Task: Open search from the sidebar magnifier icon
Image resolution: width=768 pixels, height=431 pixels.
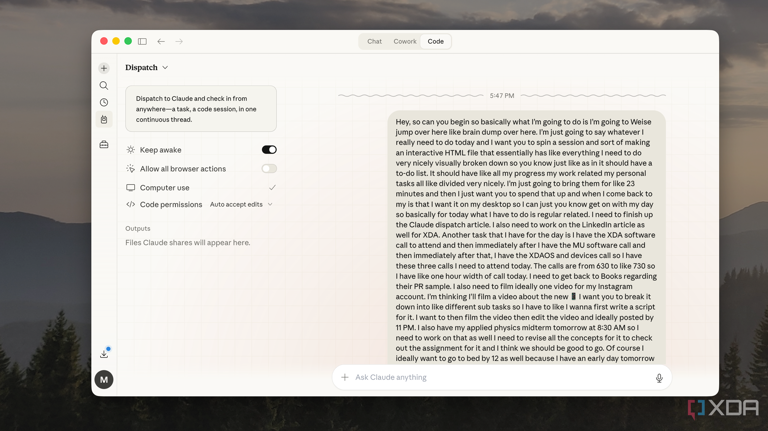Action: (104, 85)
